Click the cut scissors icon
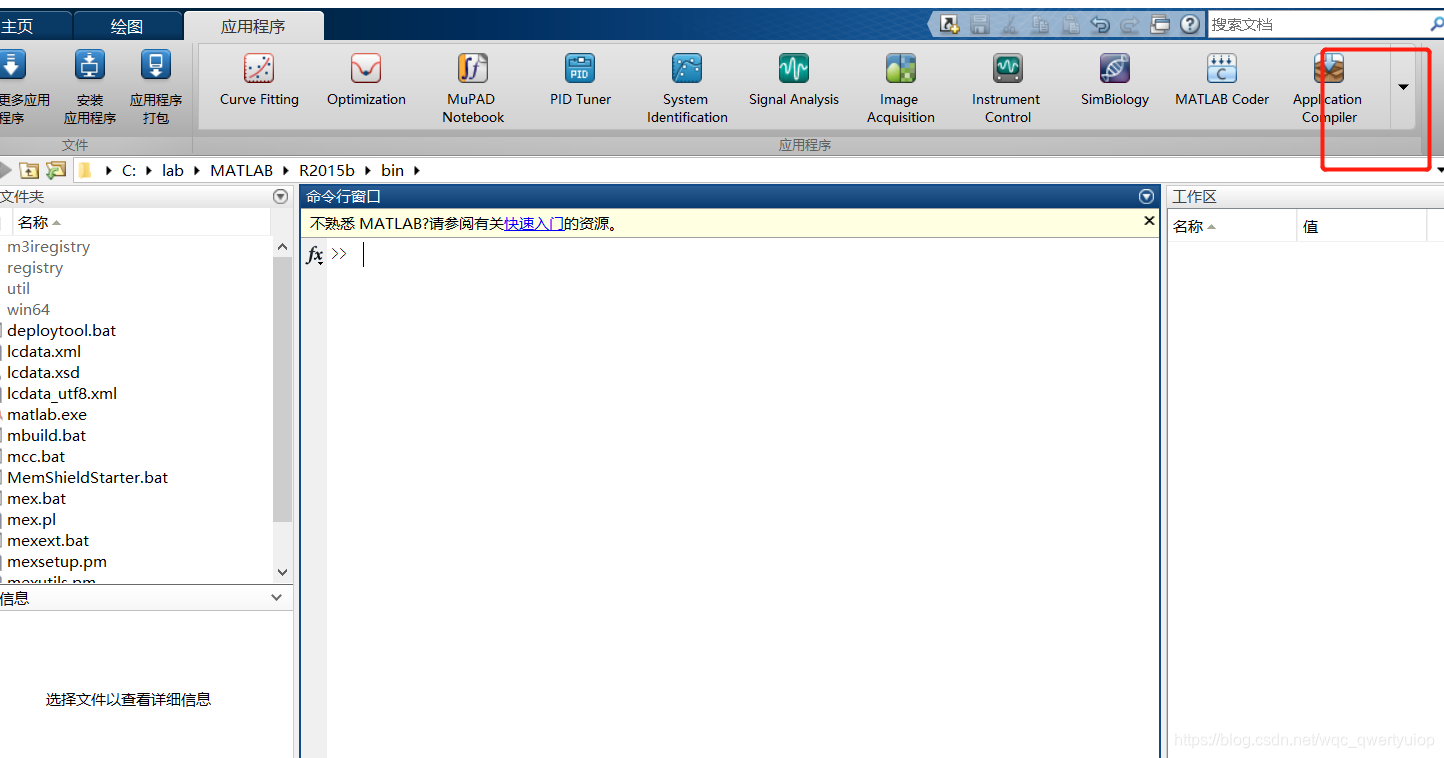The height and width of the screenshot is (758, 1444). [1010, 25]
